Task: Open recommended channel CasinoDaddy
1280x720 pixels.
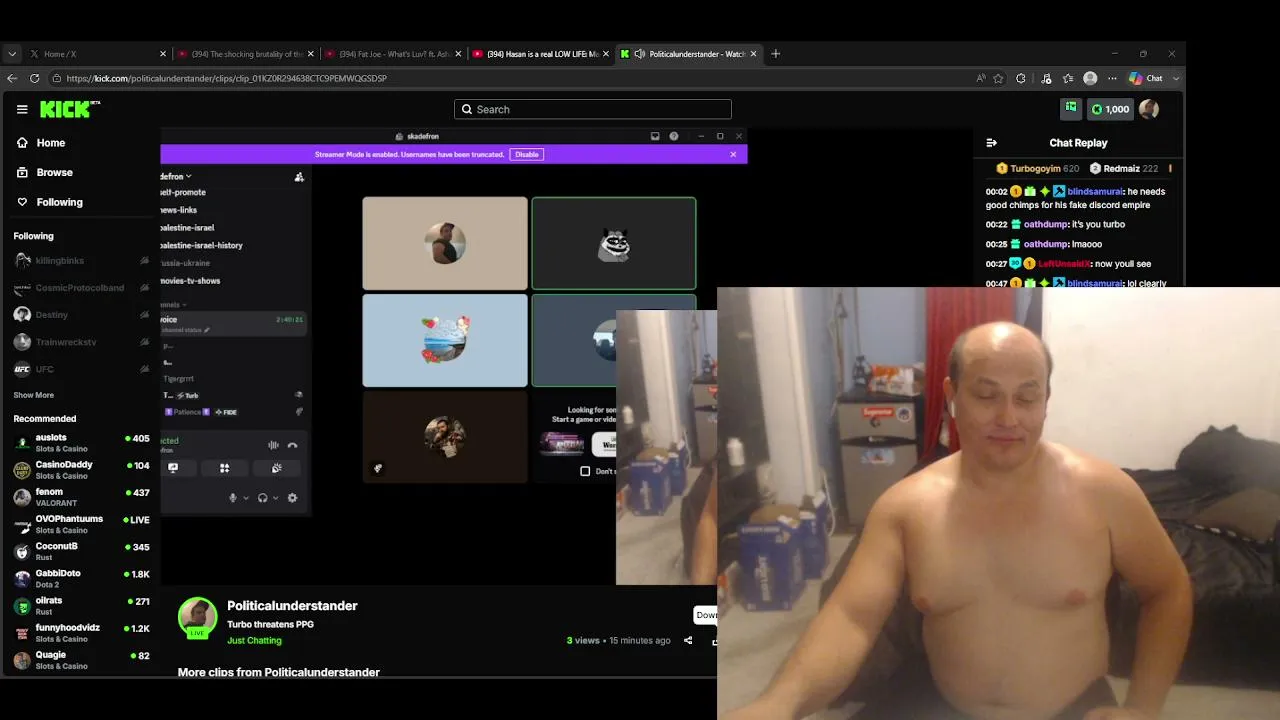Action: (x=80, y=470)
